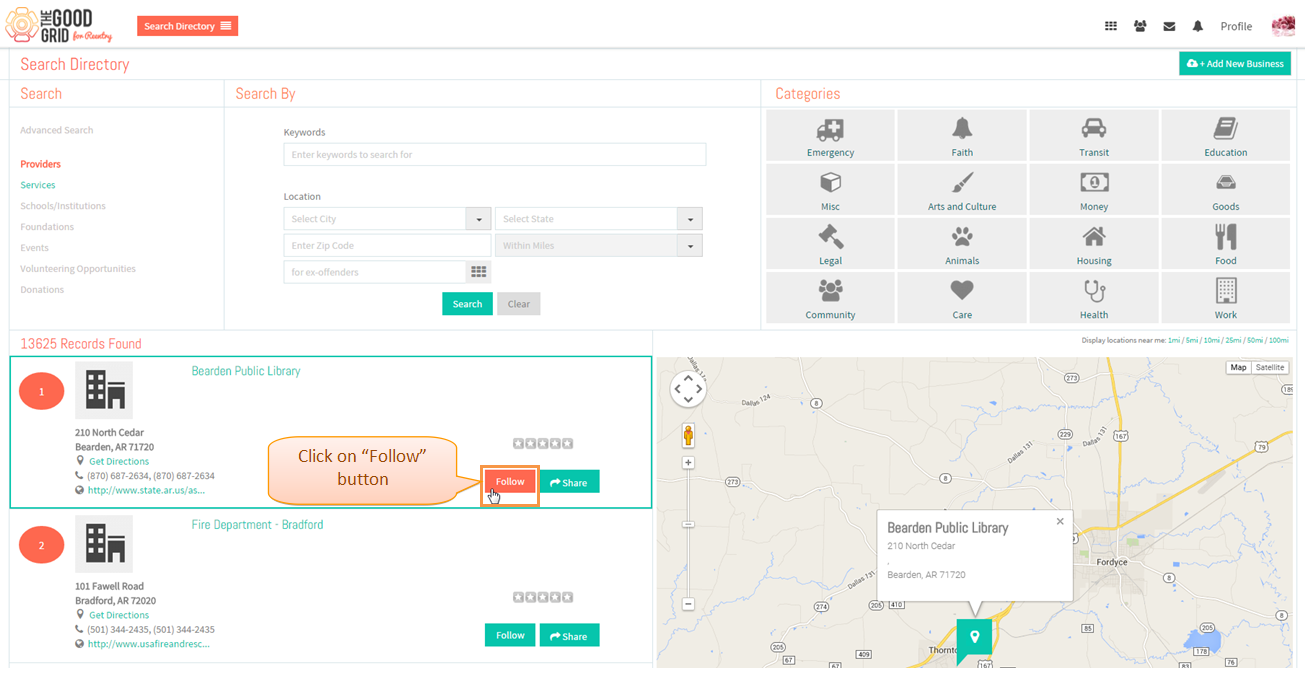This screenshot has width=1307, height=674.
Task: Open the apps grid icon in header
Action: (x=1111, y=27)
